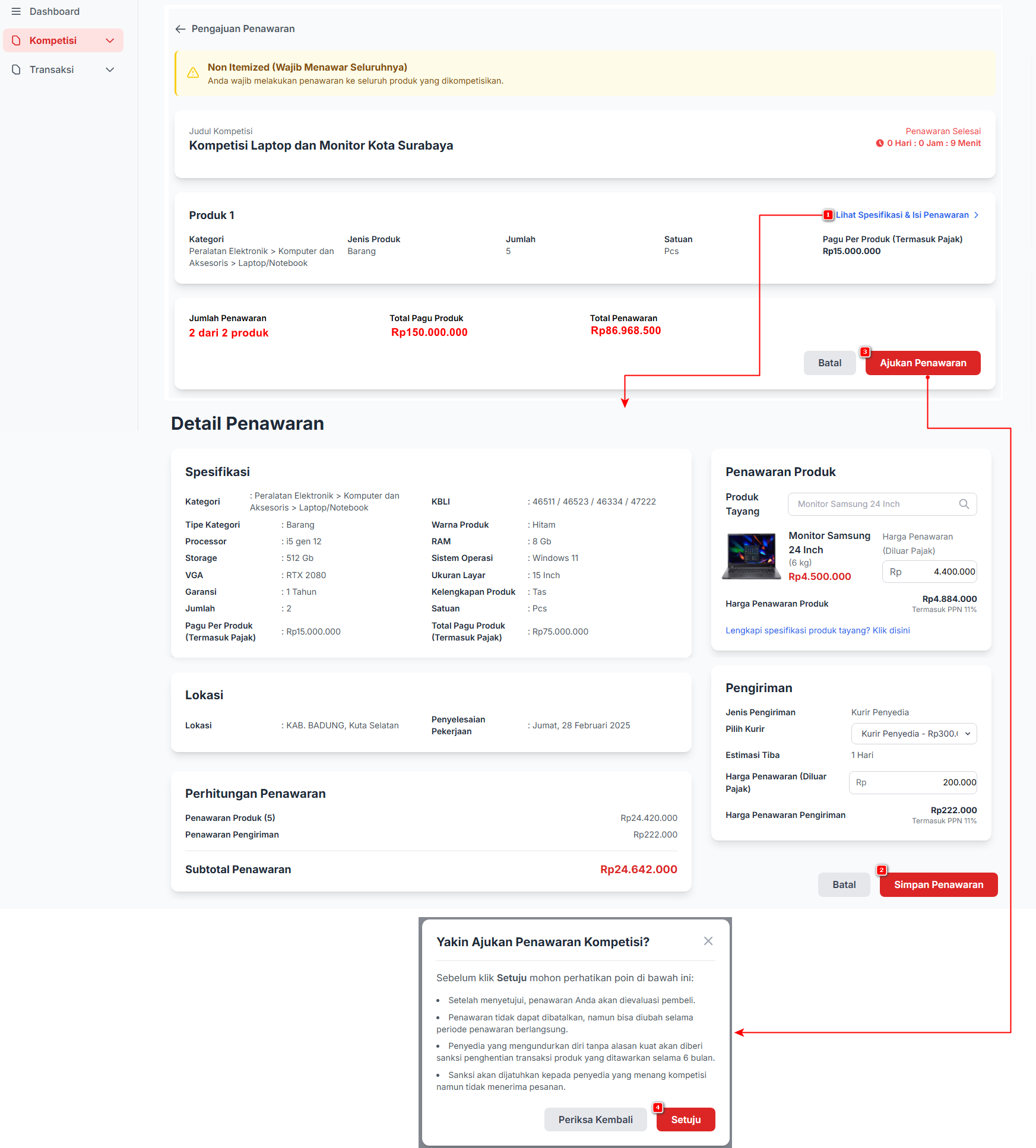Focus the Produk Tayang search field
This screenshot has height=1148, width=1036.
coord(882,504)
